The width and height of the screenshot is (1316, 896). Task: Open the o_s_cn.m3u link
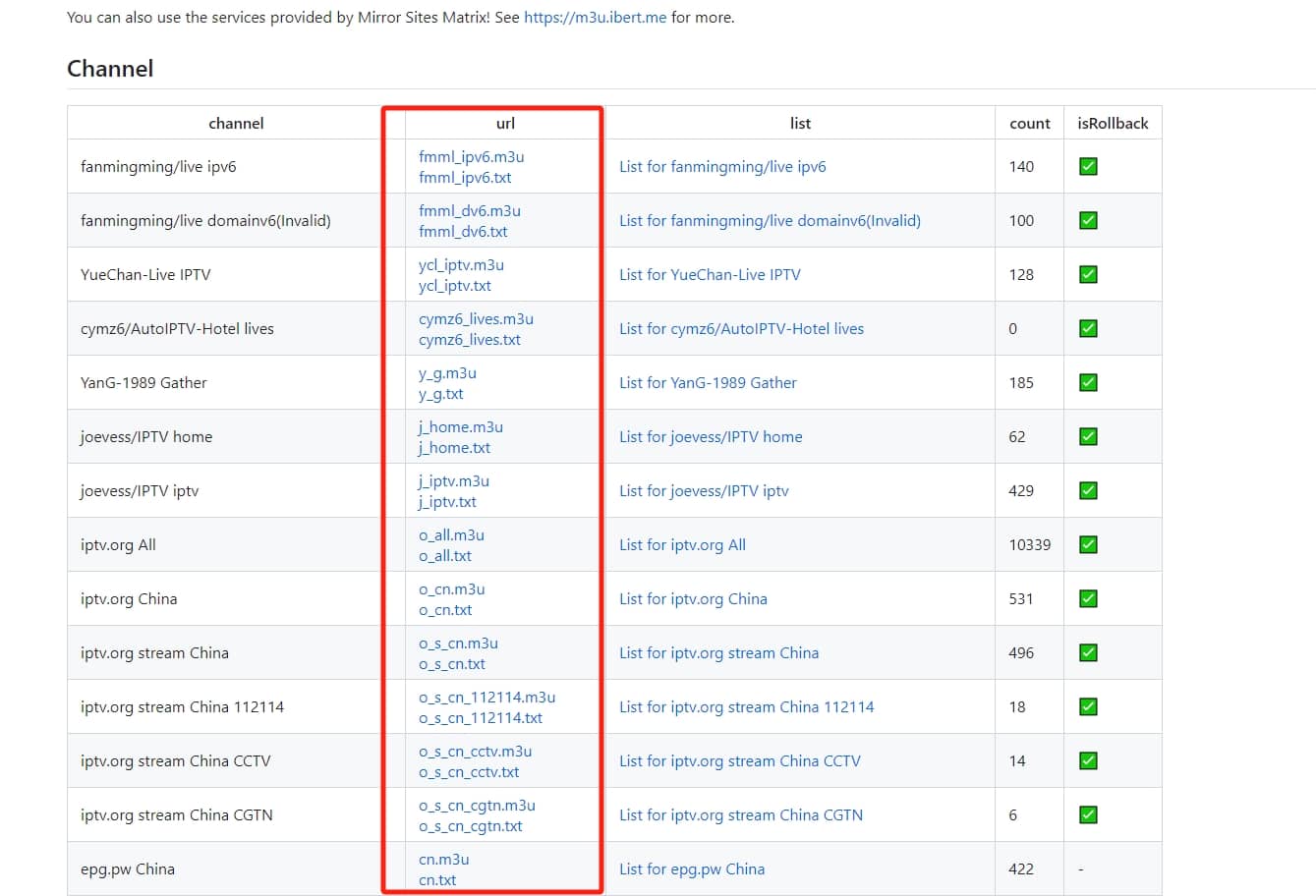click(458, 643)
